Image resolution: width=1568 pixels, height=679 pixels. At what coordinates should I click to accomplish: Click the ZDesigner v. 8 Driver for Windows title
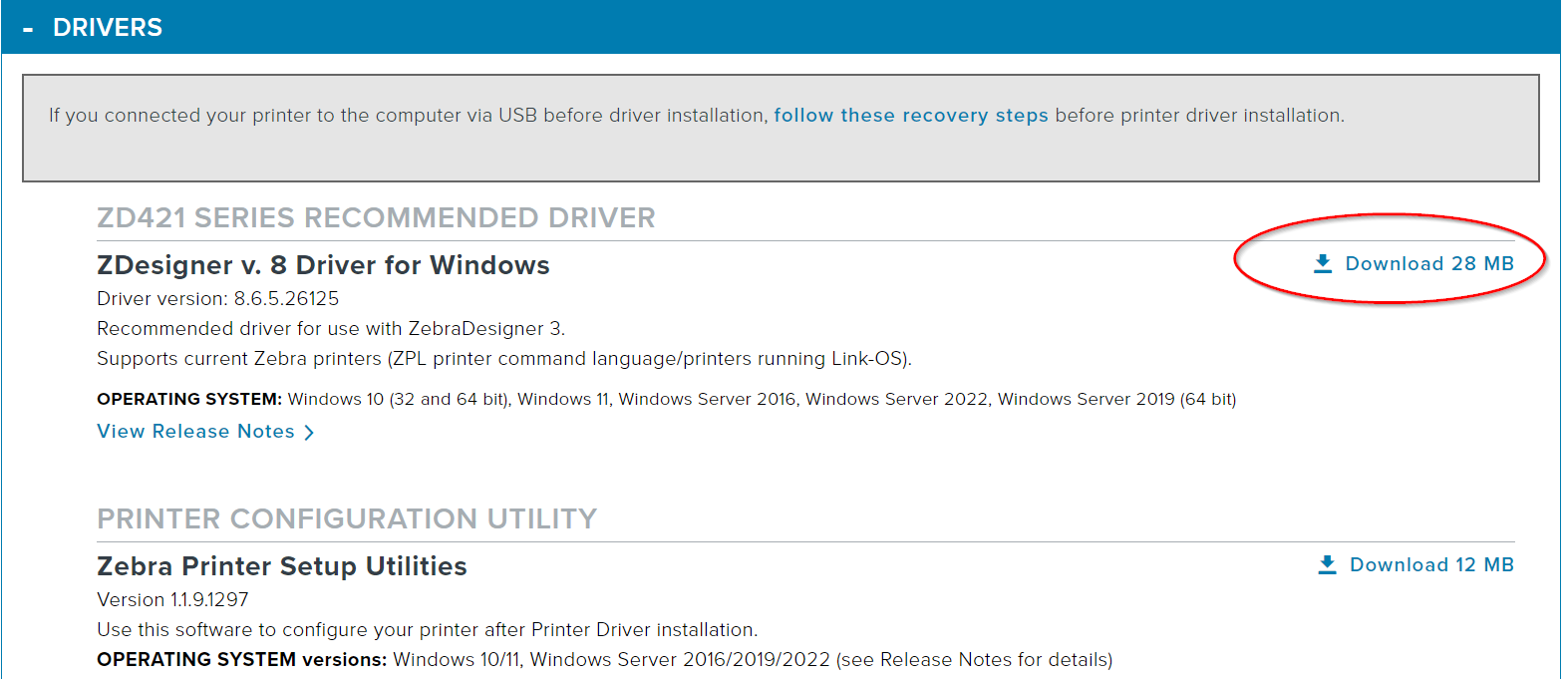(x=322, y=265)
